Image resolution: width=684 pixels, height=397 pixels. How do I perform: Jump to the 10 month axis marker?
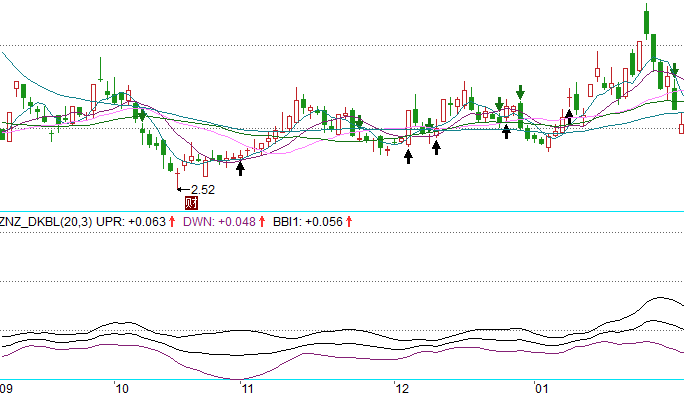tap(123, 389)
